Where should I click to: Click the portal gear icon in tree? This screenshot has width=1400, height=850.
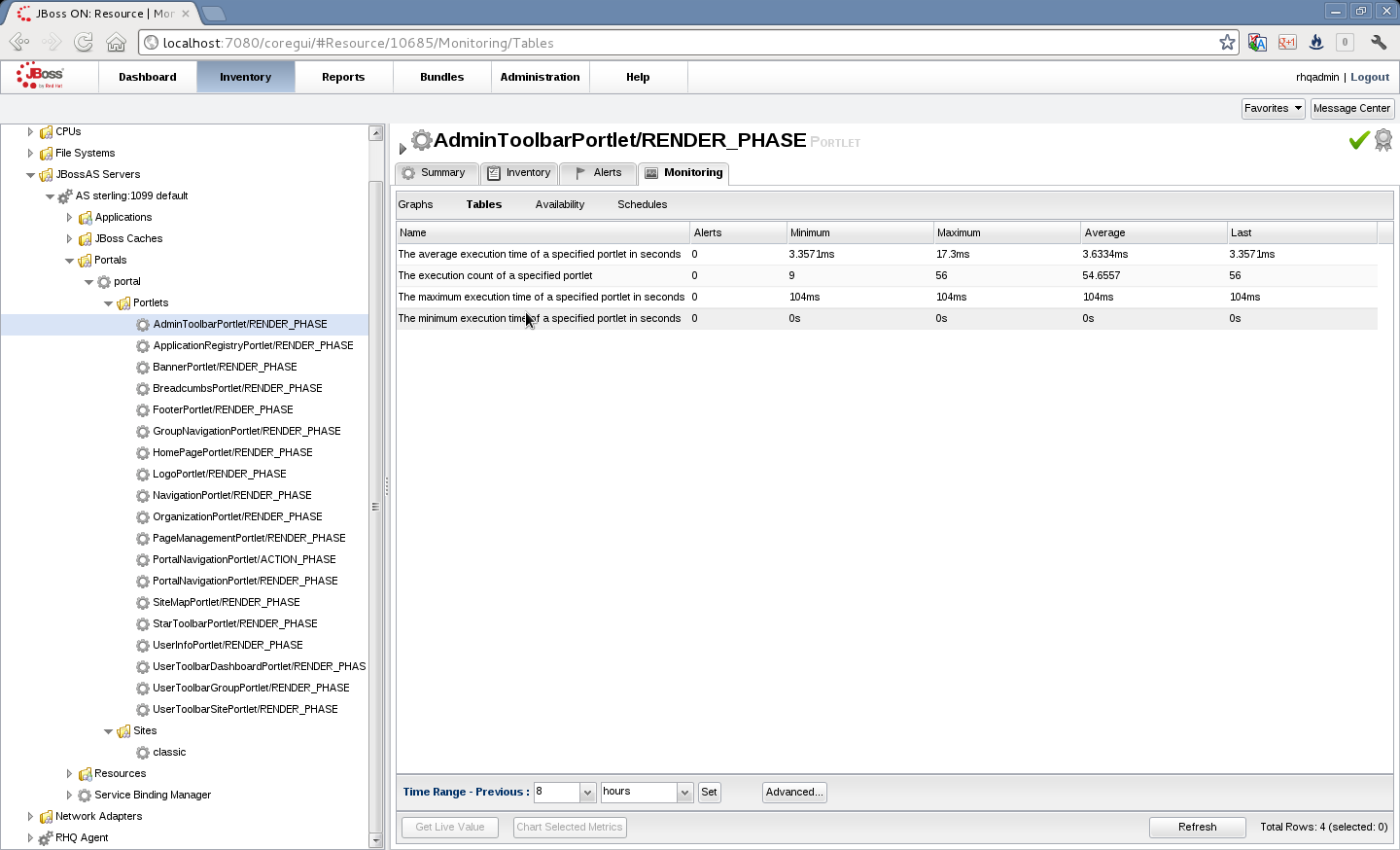click(104, 282)
